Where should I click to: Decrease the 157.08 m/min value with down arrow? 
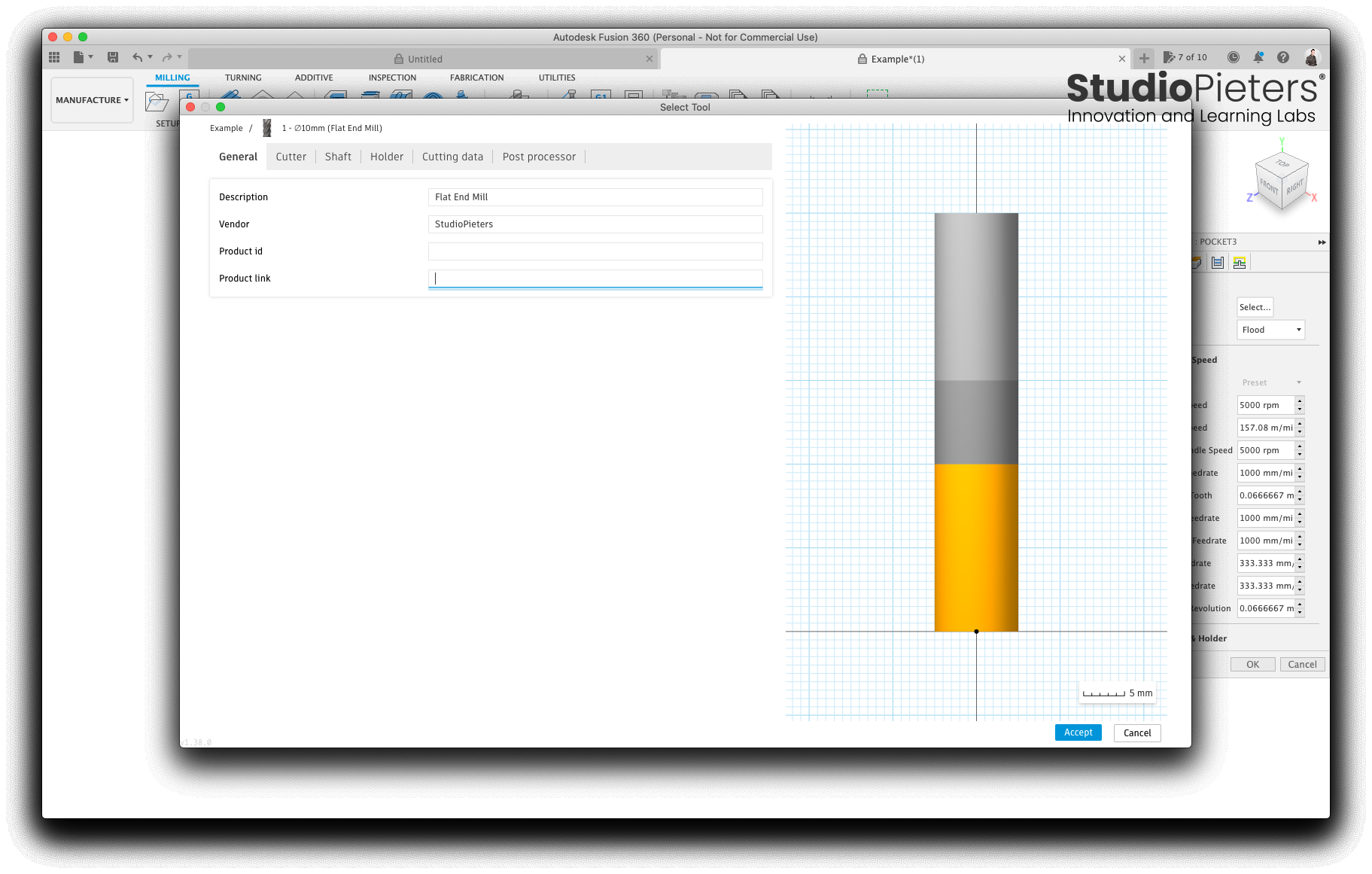(x=1300, y=432)
